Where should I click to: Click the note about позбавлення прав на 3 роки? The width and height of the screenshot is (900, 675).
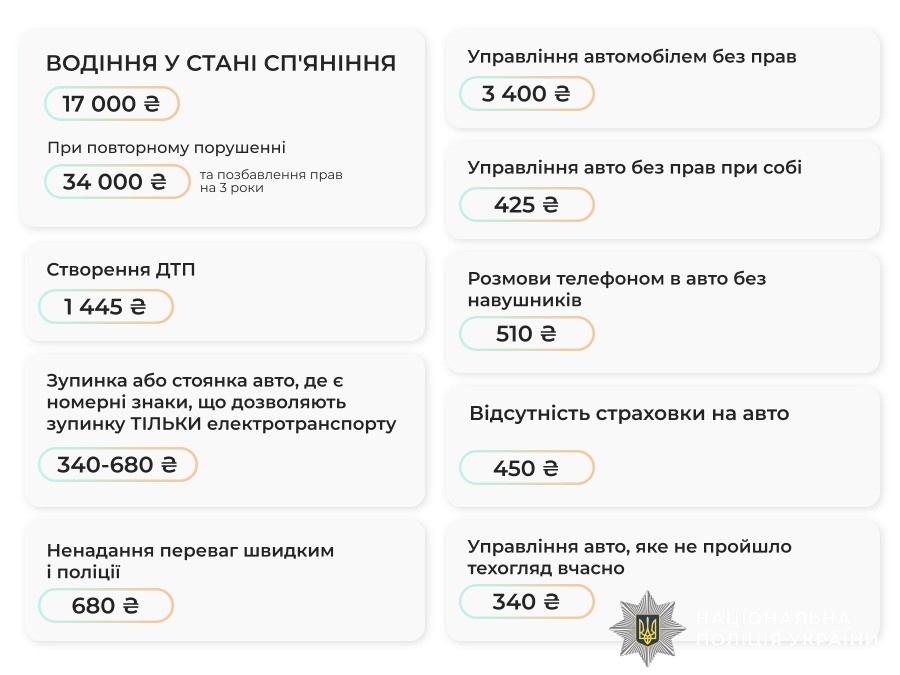click(271, 181)
